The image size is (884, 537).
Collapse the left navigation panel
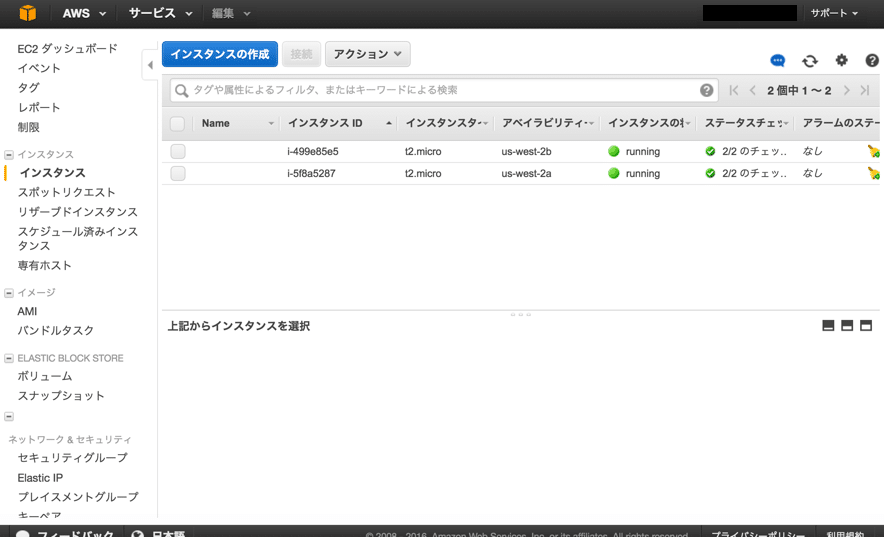[x=150, y=65]
